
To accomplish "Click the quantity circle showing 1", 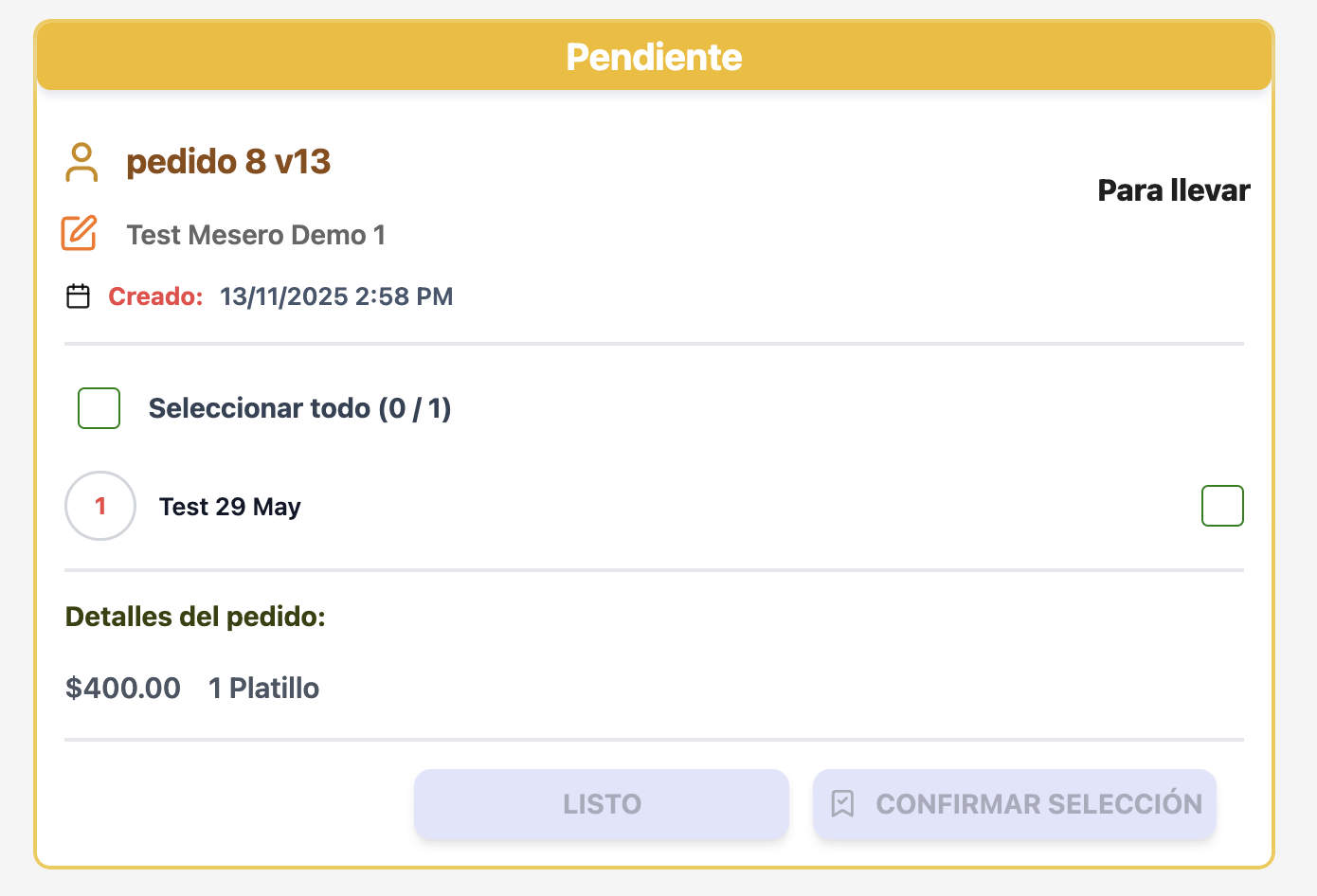I will click(100, 506).
